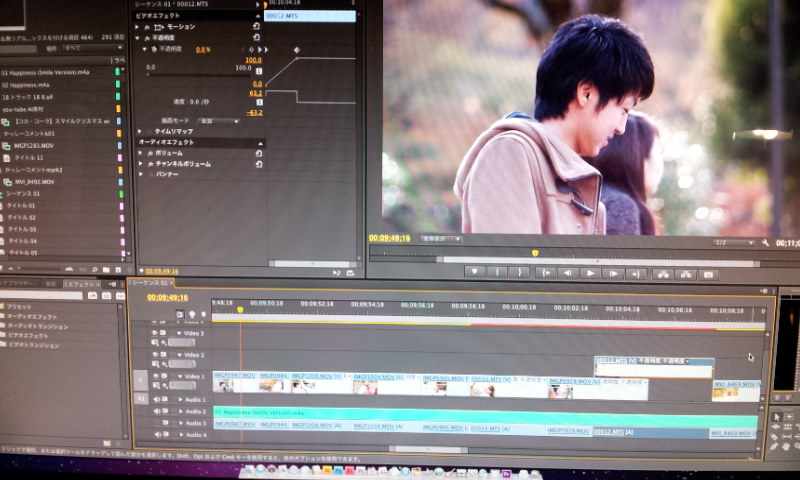Mark In point in program monitor
The image size is (800, 480).
[x=497, y=272]
